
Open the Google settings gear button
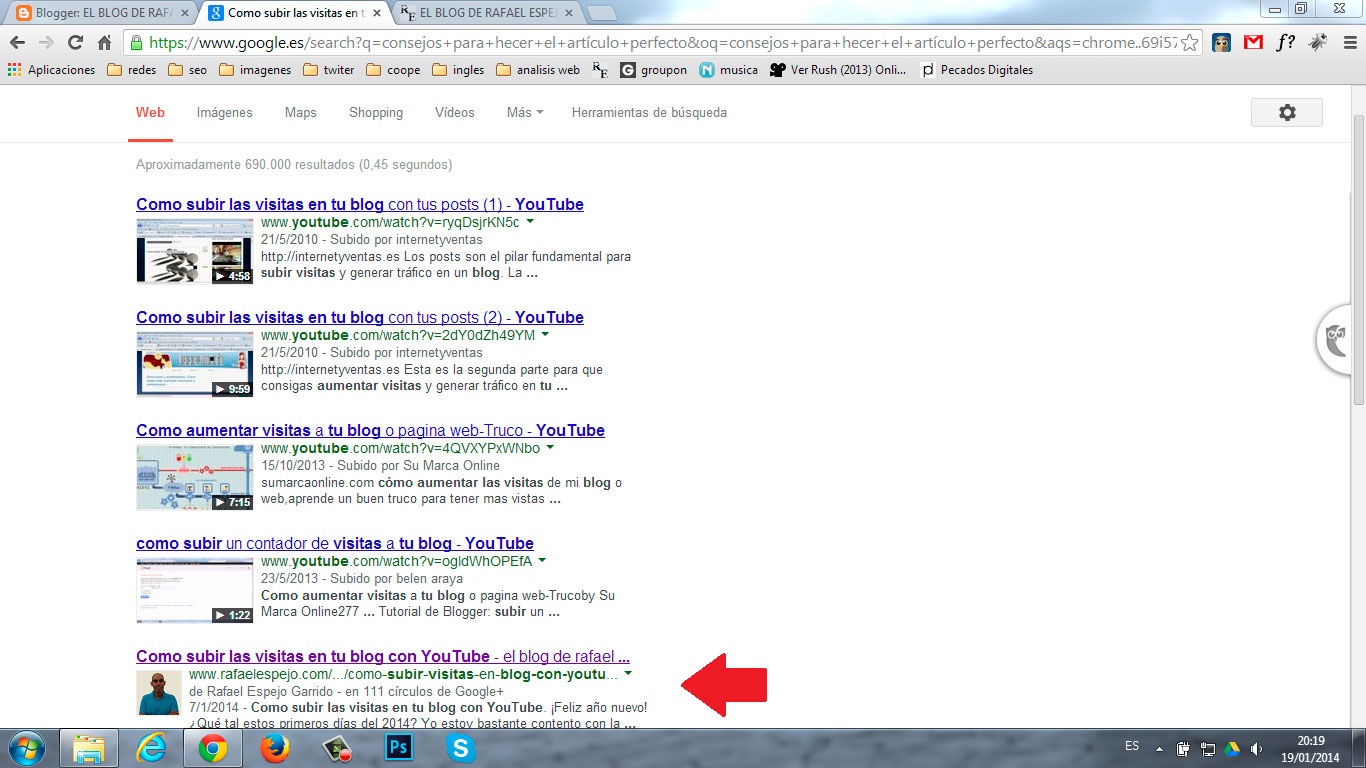[x=1286, y=113]
